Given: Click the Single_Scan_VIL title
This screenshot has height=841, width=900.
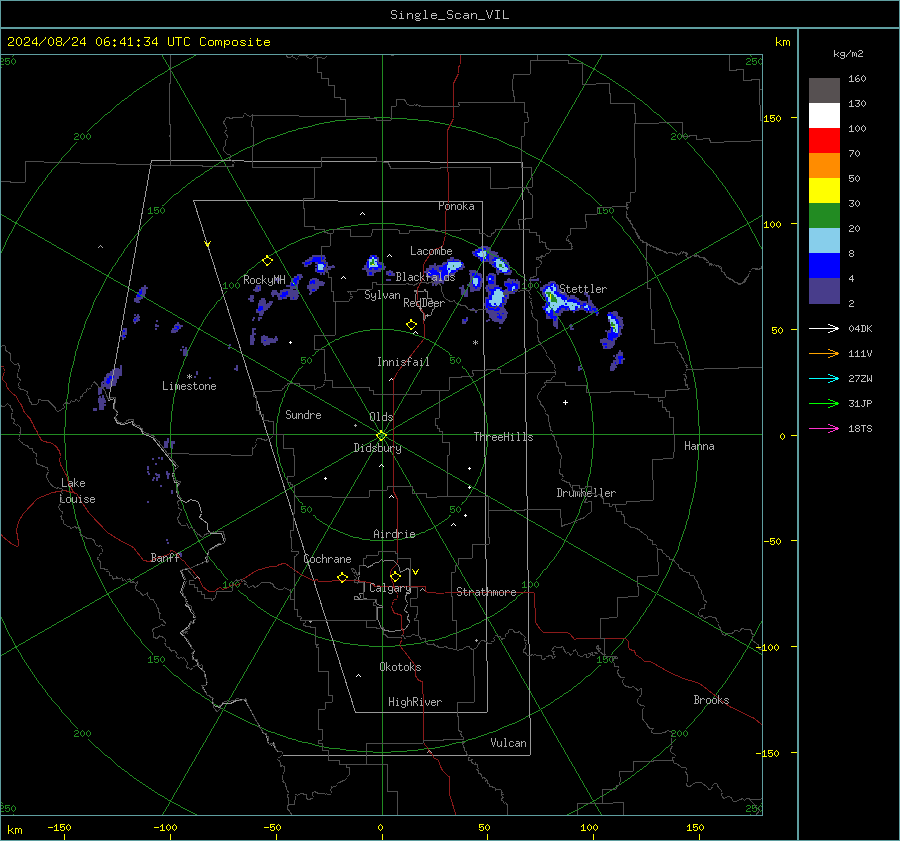Looking at the screenshot, I should coord(449,15).
